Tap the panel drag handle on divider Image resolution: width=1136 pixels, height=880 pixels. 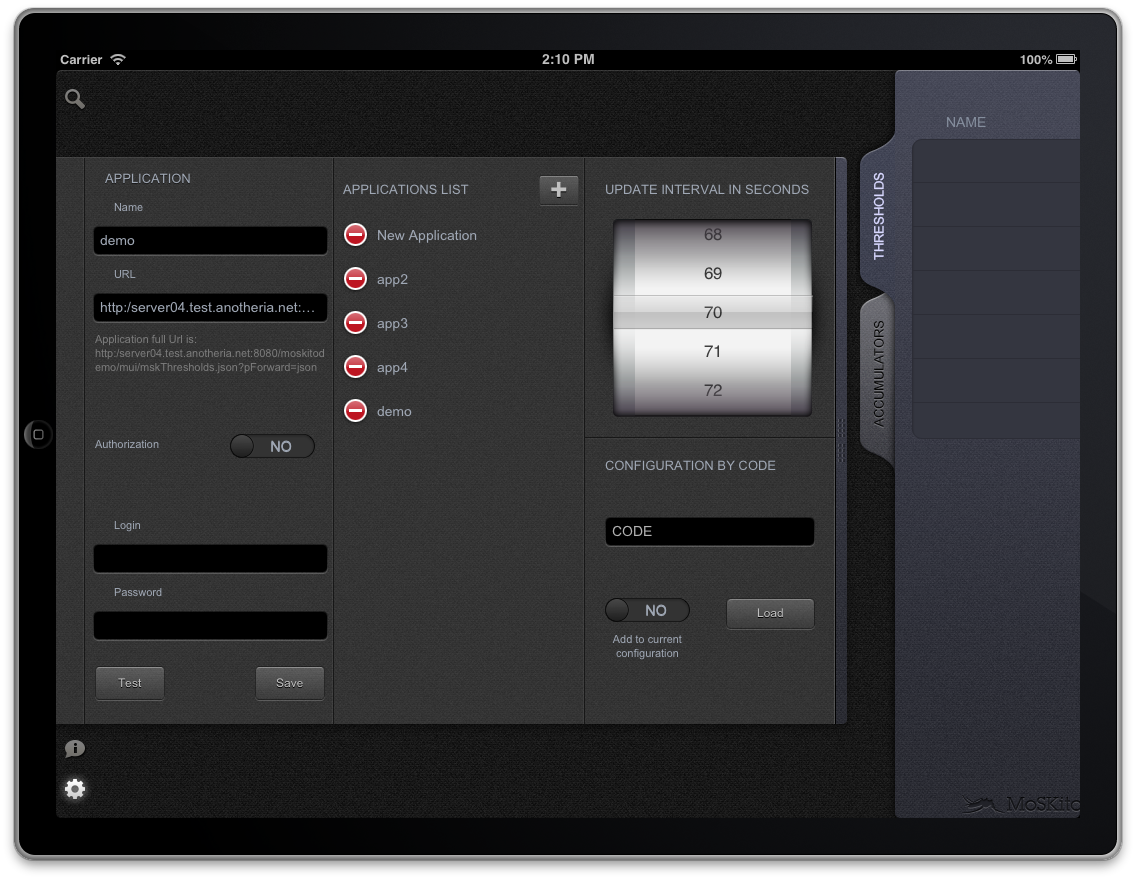point(841,440)
